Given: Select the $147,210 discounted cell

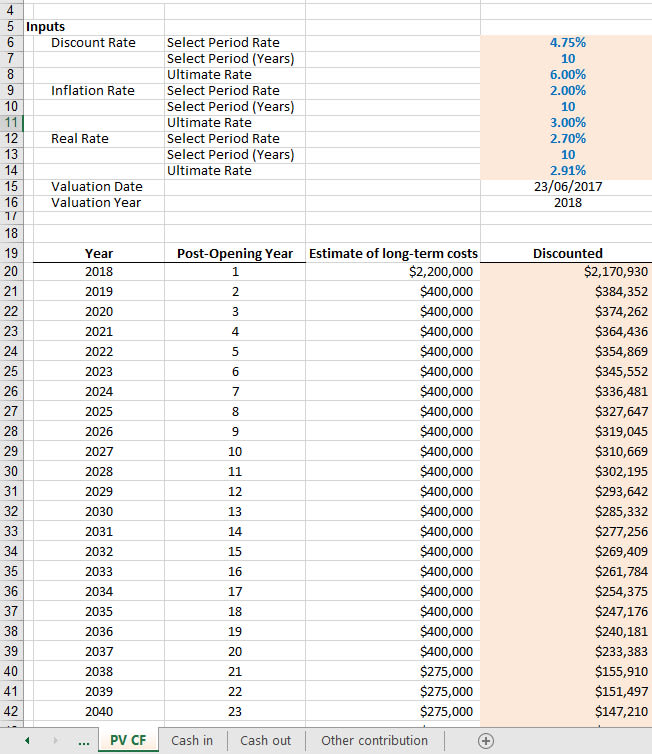Looking at the screenshot, I should [x=566, y=712].
